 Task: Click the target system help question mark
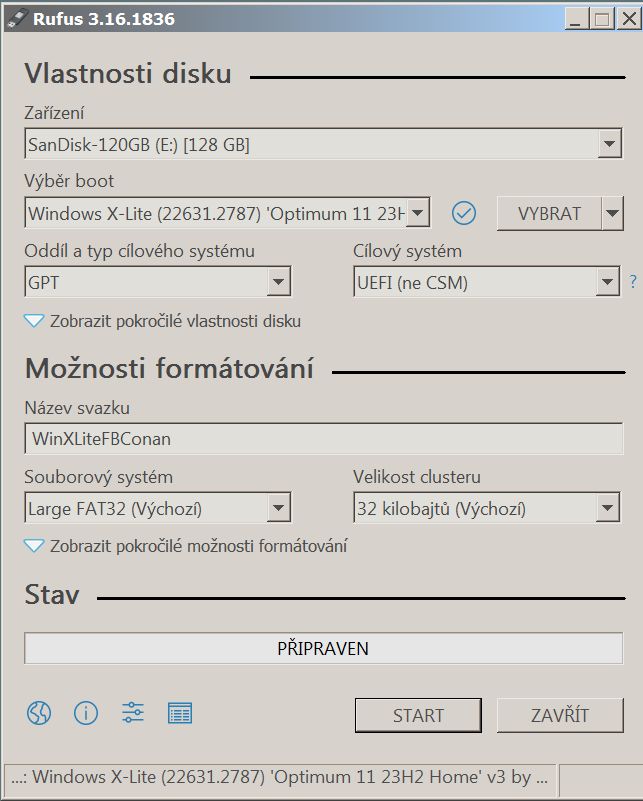[x=633, y=283]
